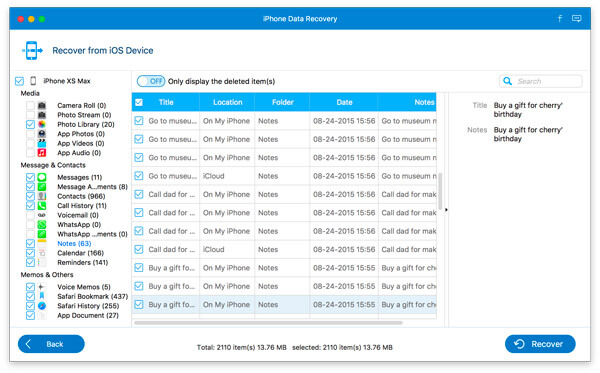Select the Camera Roll camera icon
The height and width of the screenshot is (373, 600).
point(42,105)
